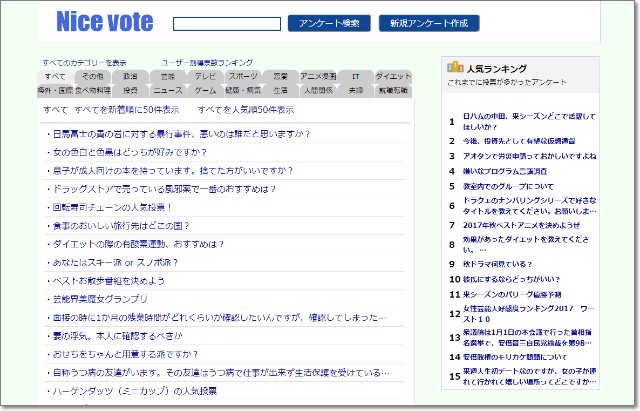Open the すべてのカテゴリーを表示 link
The width and height of the screenshot is (640, 411).
point(84,62)
